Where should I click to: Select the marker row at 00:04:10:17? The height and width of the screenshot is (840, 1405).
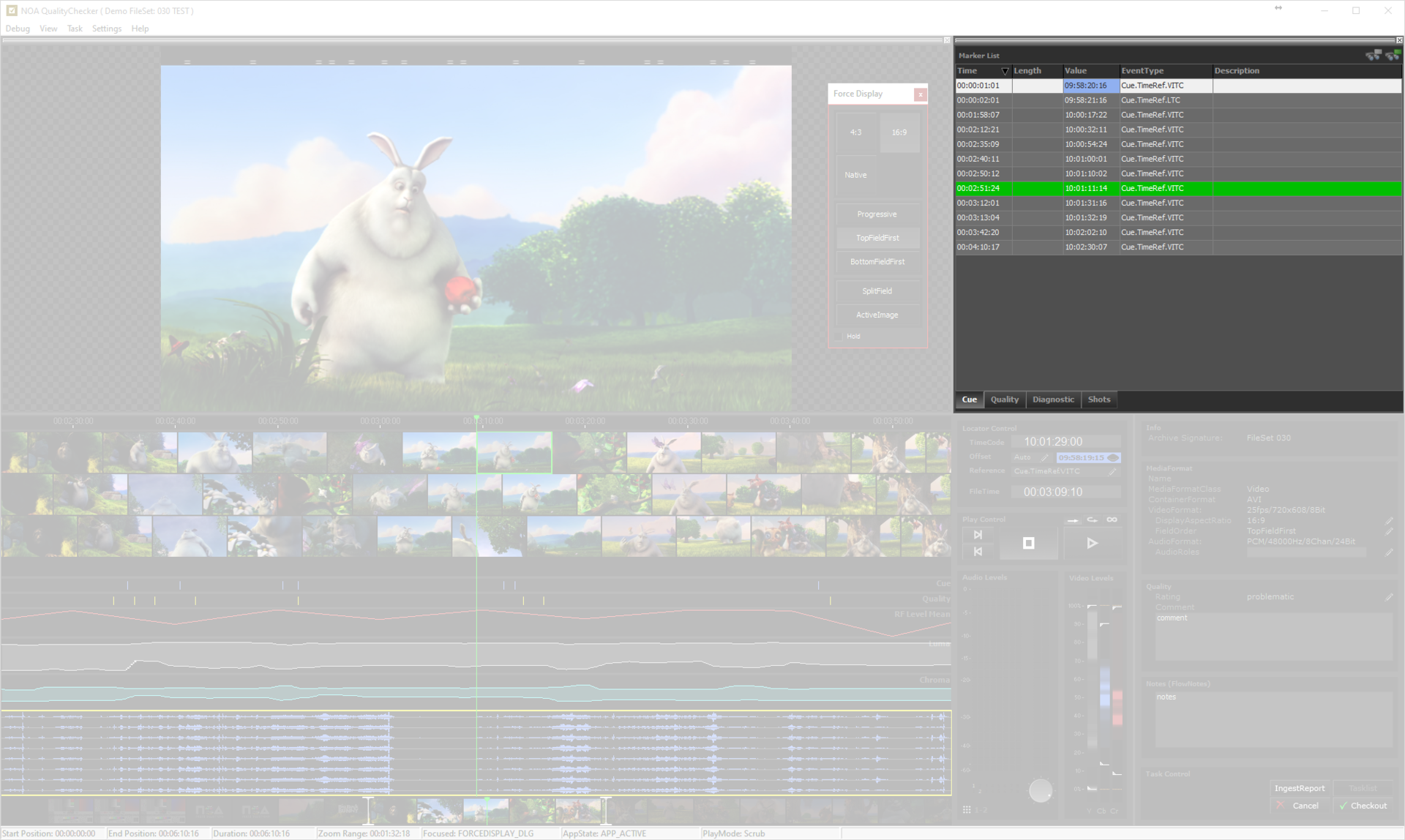click(x=1178, y=247)
